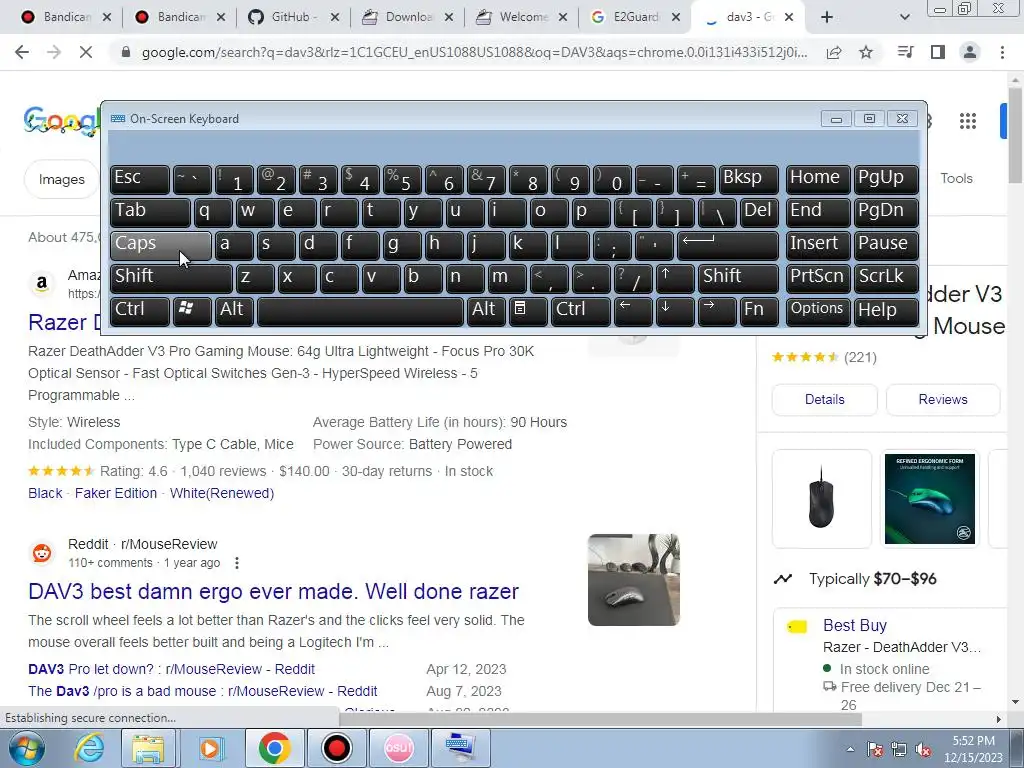Click the Bksp key
The image size is (1024, 768).
(x=748, y=180)
